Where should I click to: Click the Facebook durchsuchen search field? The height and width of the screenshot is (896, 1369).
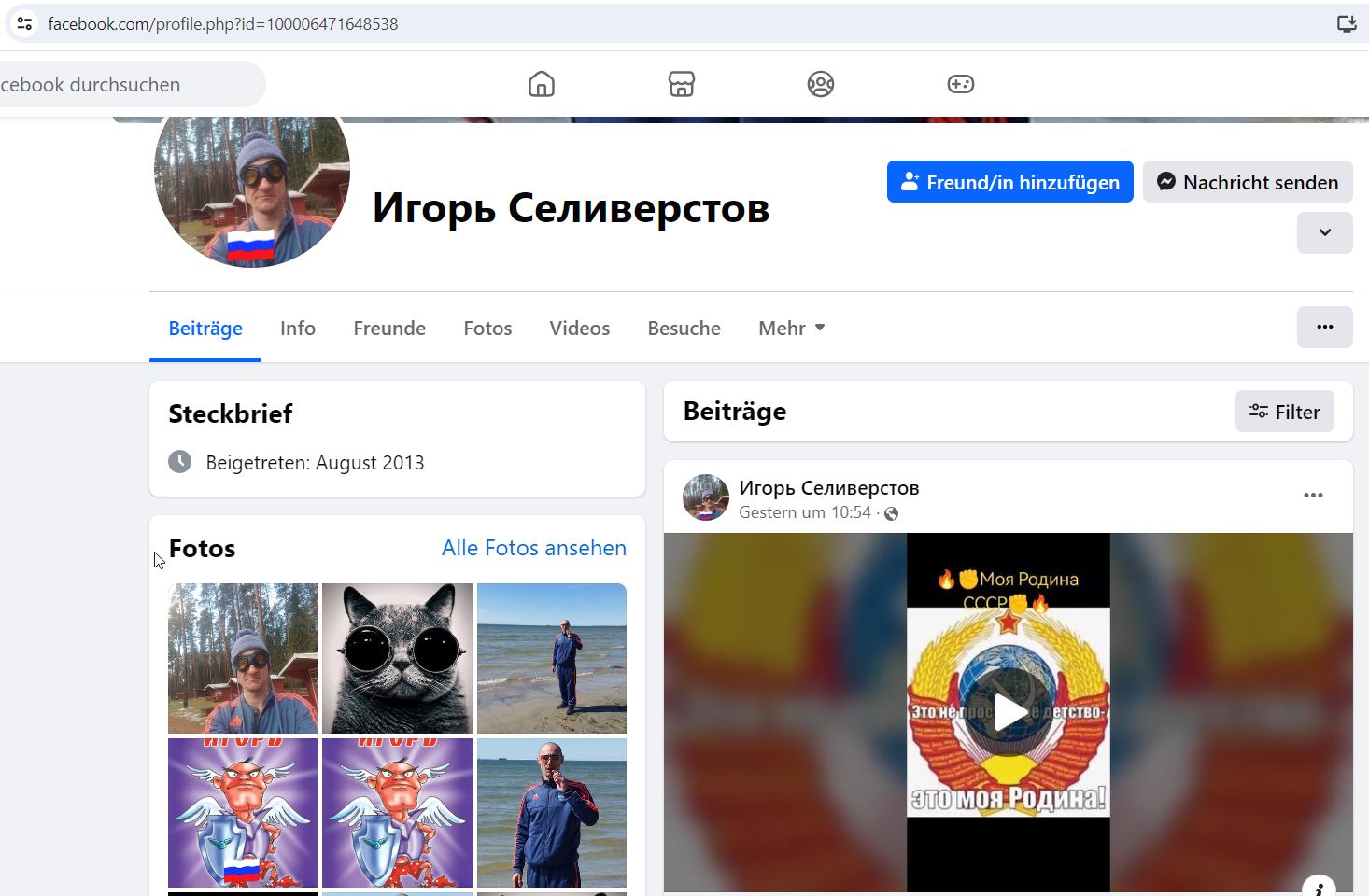[131, 84]
